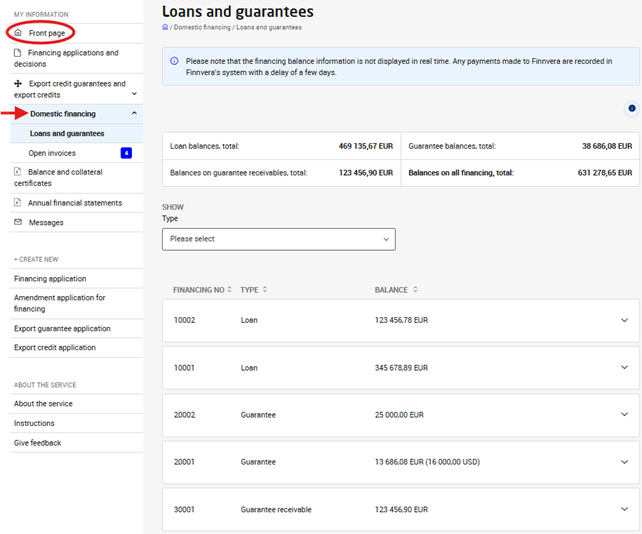Screen dimensions: 642x534
Task: Open the Instructions link
Action: [x=34, y=423]
